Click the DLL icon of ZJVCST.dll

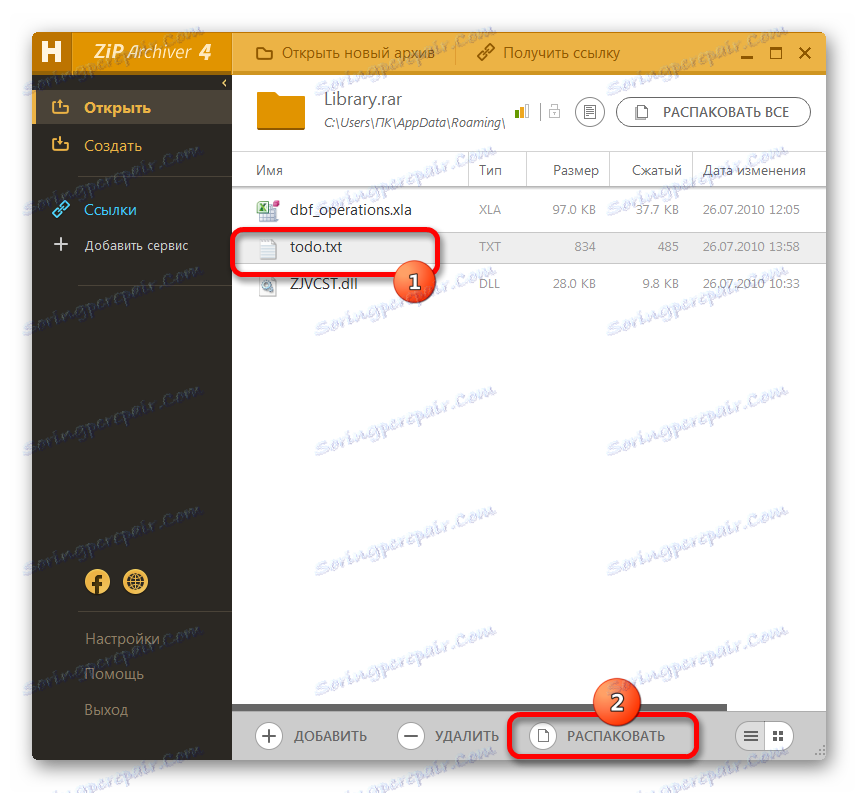tap(268, 286)
